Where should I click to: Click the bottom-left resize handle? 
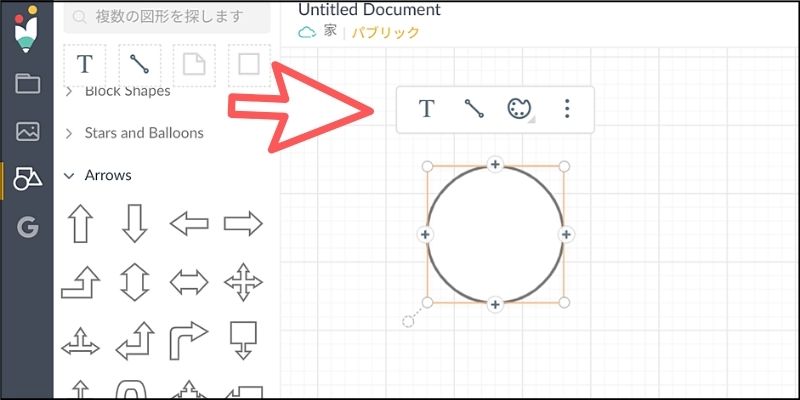(428, 303)
